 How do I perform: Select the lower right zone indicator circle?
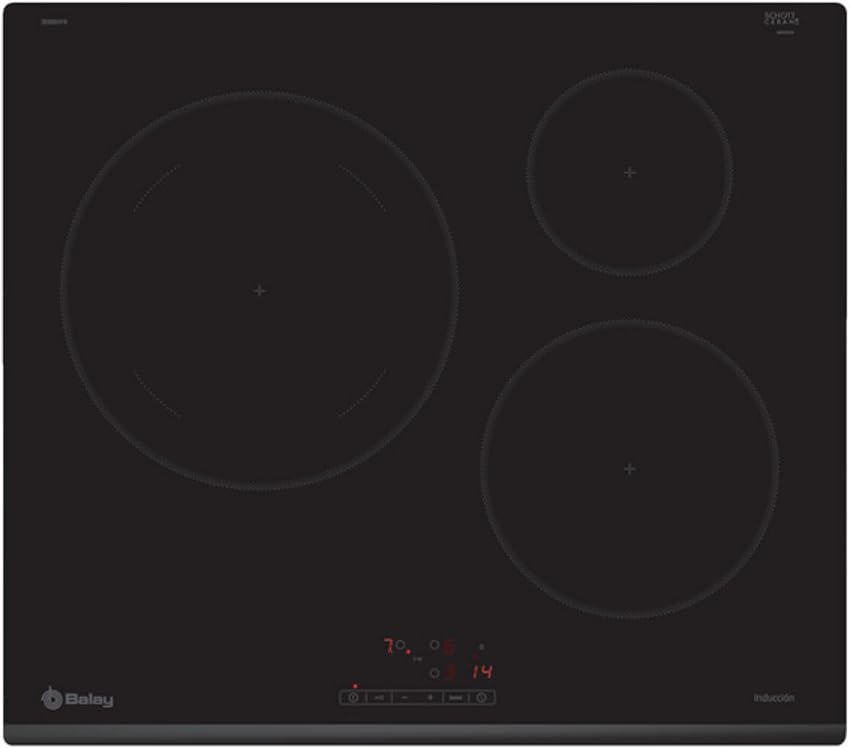point(435,672)
